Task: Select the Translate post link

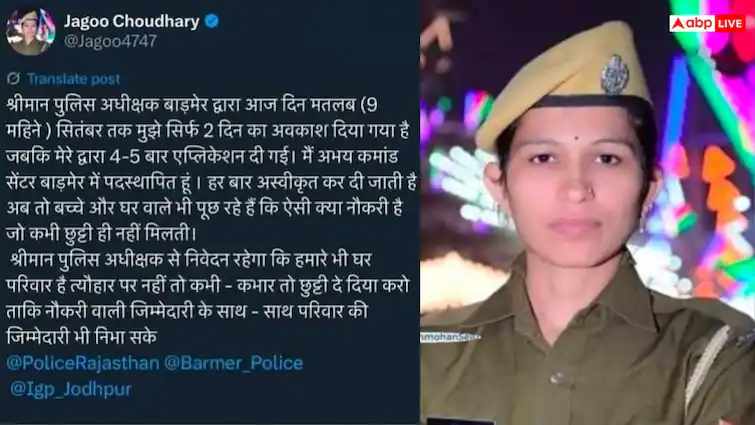Action: click(74, 79)
